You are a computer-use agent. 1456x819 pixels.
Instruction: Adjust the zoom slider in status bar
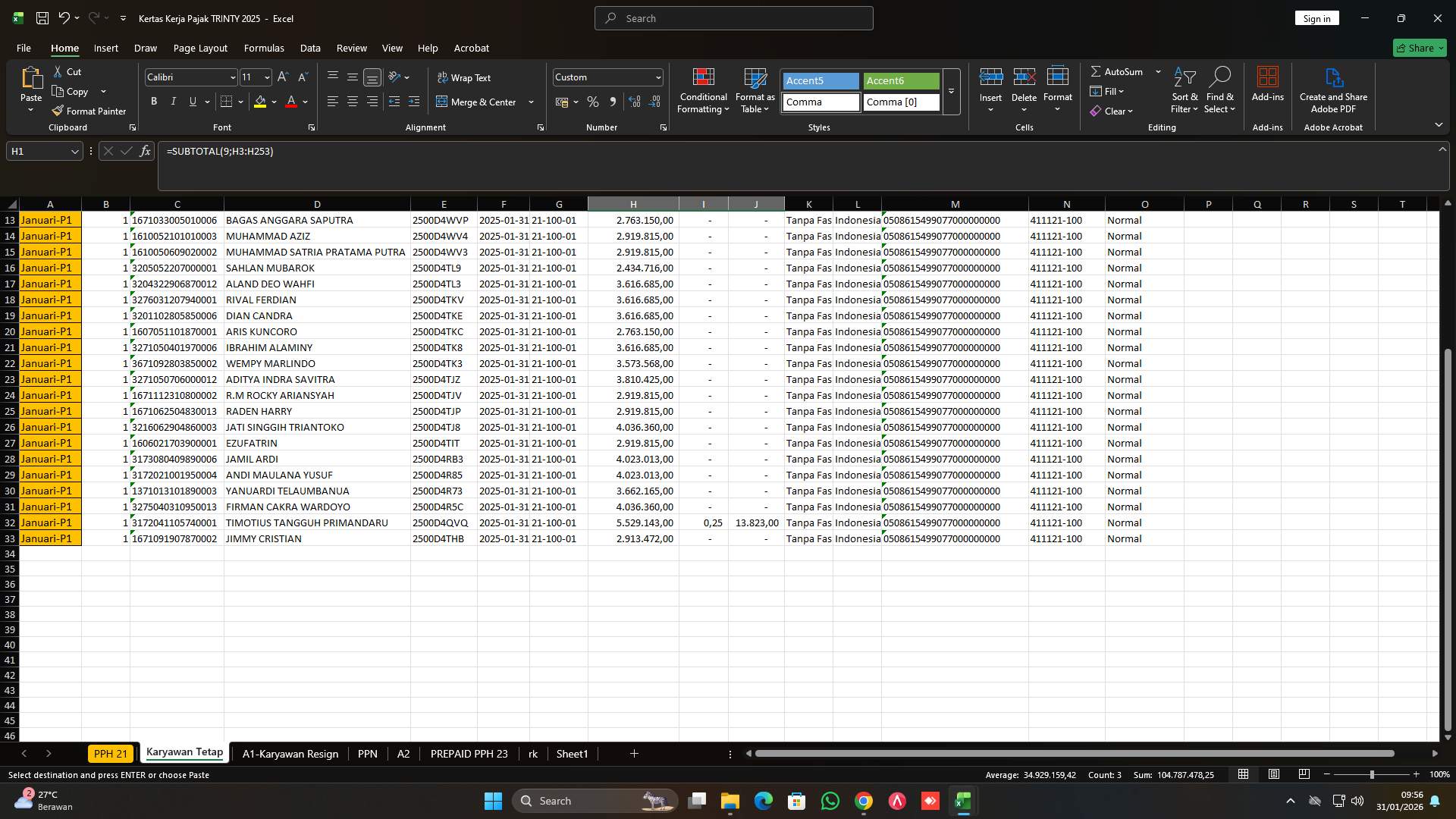click(x=1372, y=774)
